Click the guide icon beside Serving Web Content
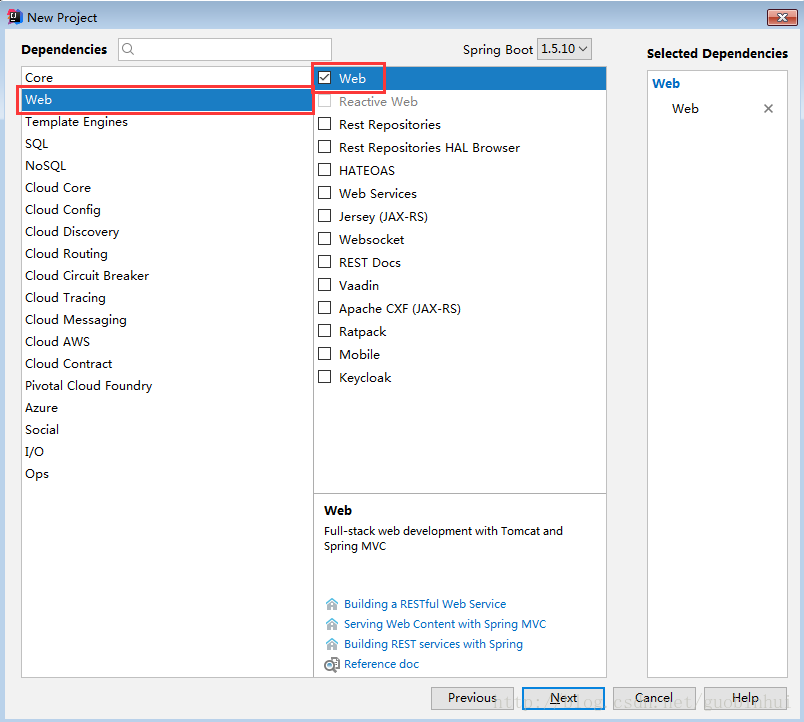The width and height of the screenshot is (804, 722). 332,624
